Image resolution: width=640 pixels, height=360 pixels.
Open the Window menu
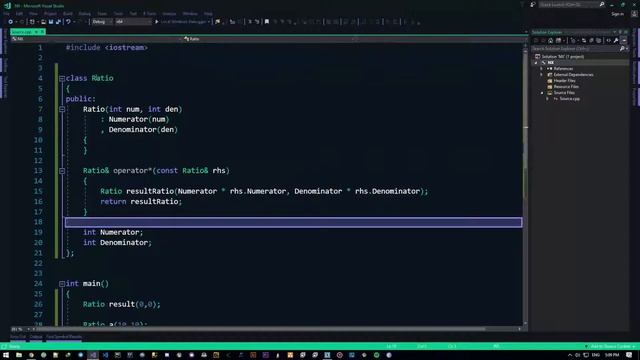(190, 13)
